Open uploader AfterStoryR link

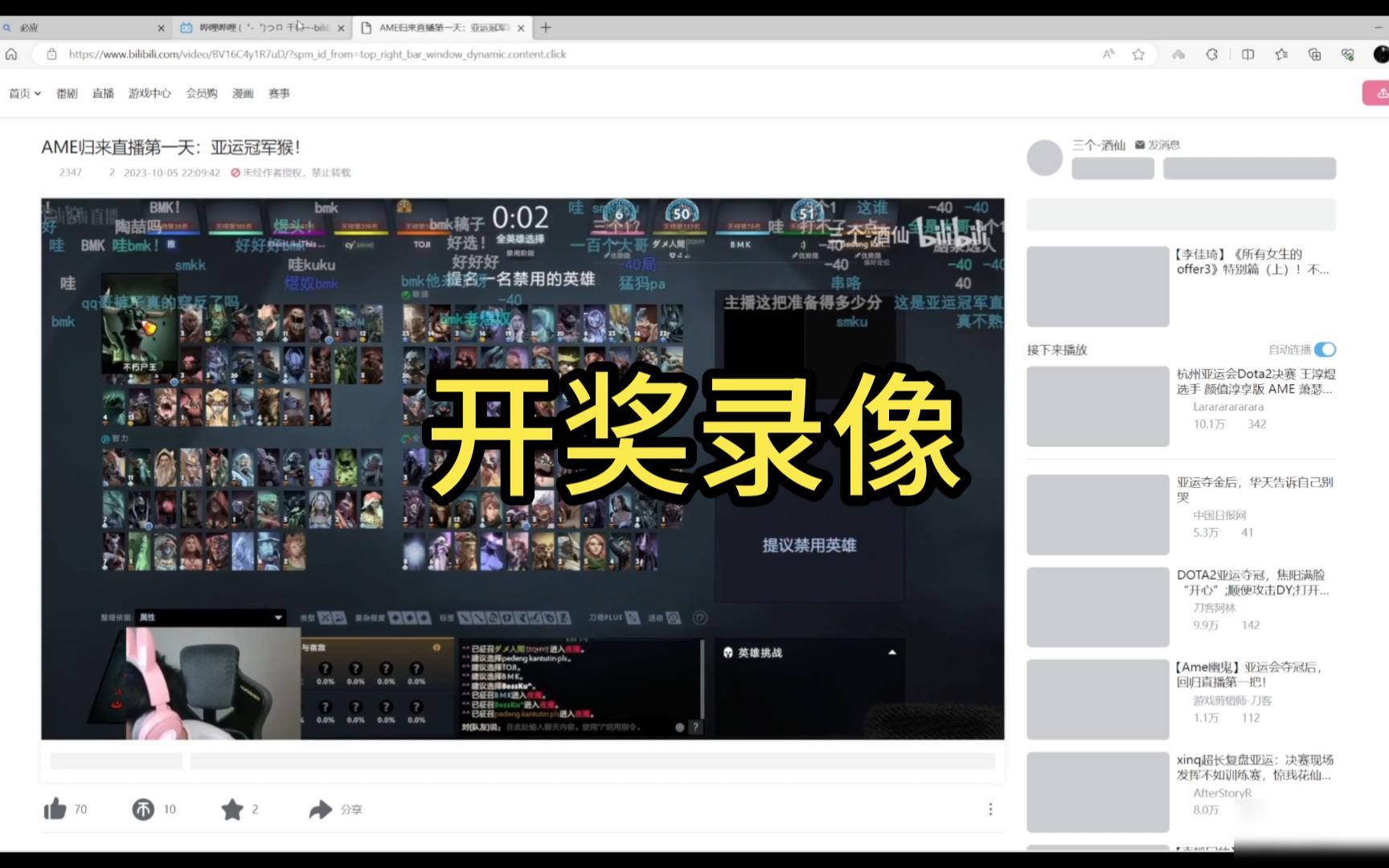(x=1223, y=793)
